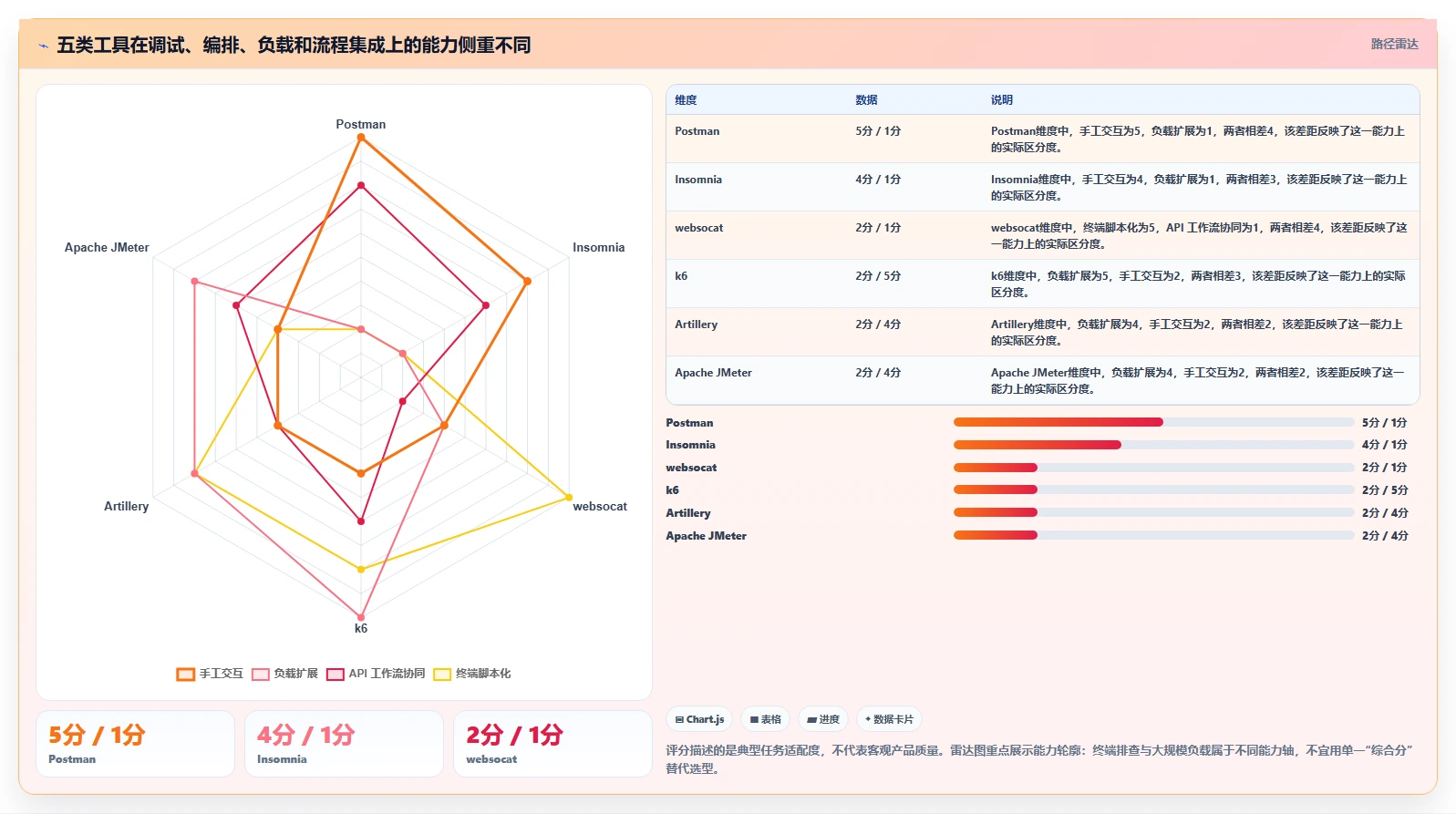The width and height of the screenshot is (1456, 814).
Task: Click the pink 负载扩展 point just above k6 label
Action: click(361, 617)
